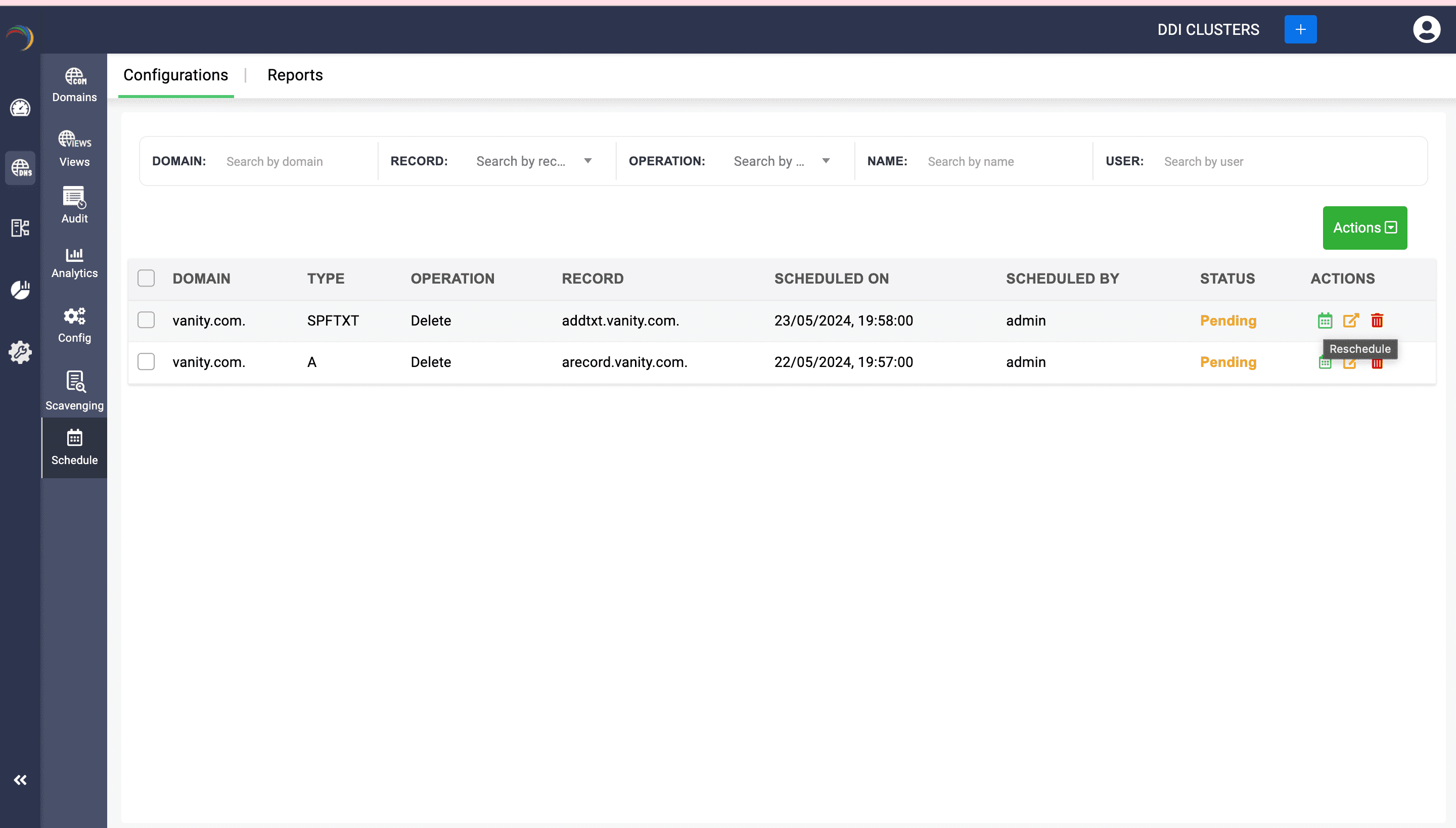Click the orange edit icon for addtxt.vanity.com.
1456x828 pixels.
click(1351, 320)
